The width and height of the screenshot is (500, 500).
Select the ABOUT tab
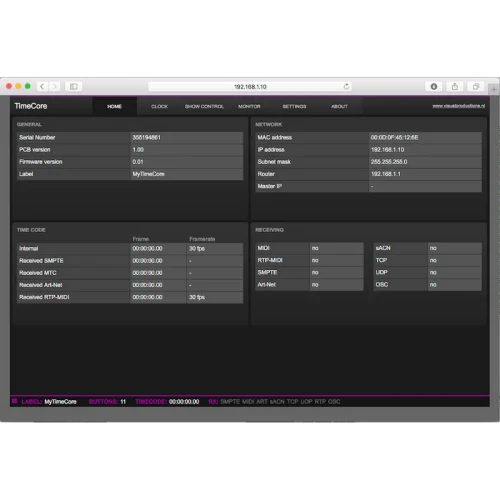339,106
